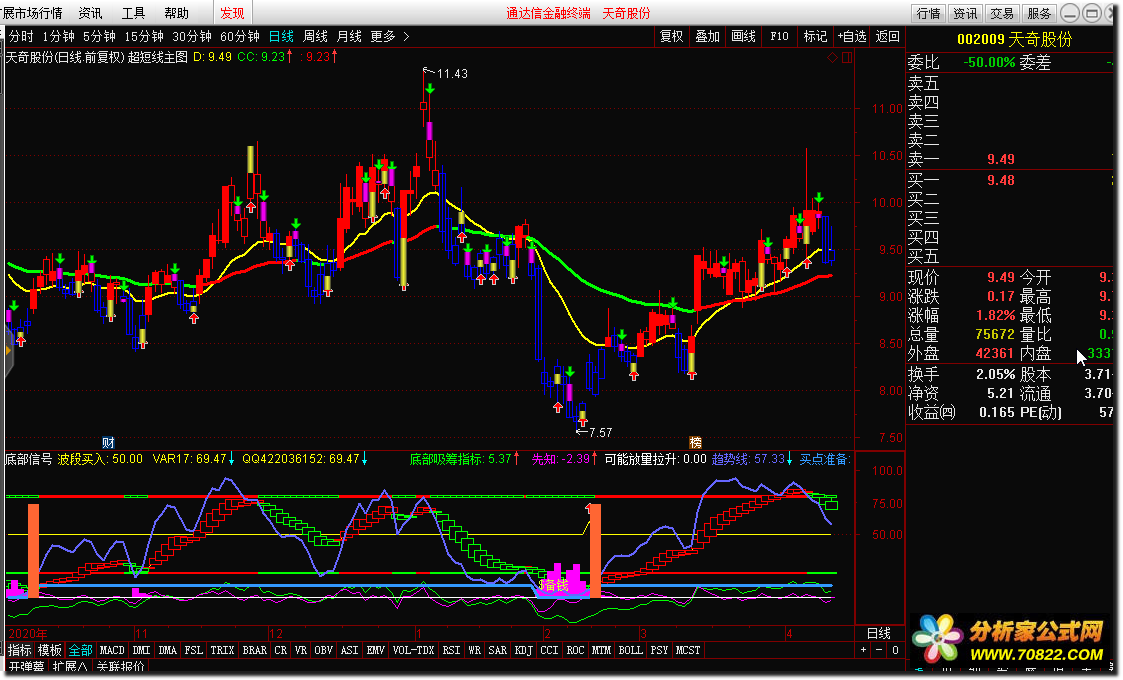Select the 全部 indicators tab

pyautogui.click(x=80, y=650)
